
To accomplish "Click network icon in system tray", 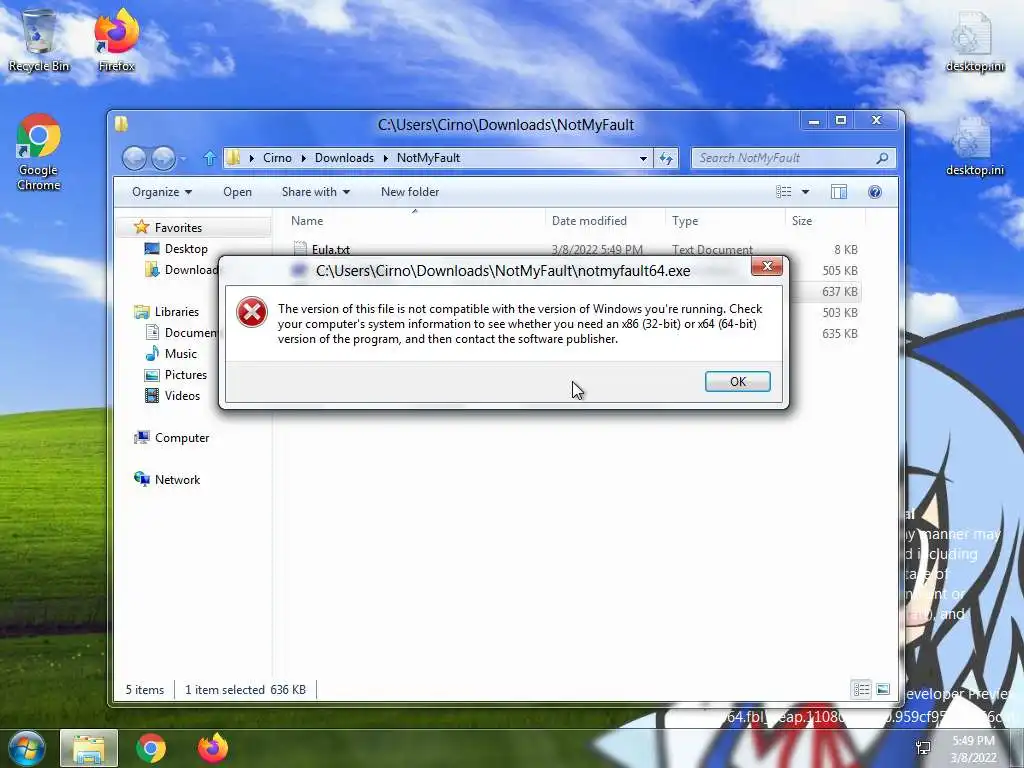I will point(923,748).
